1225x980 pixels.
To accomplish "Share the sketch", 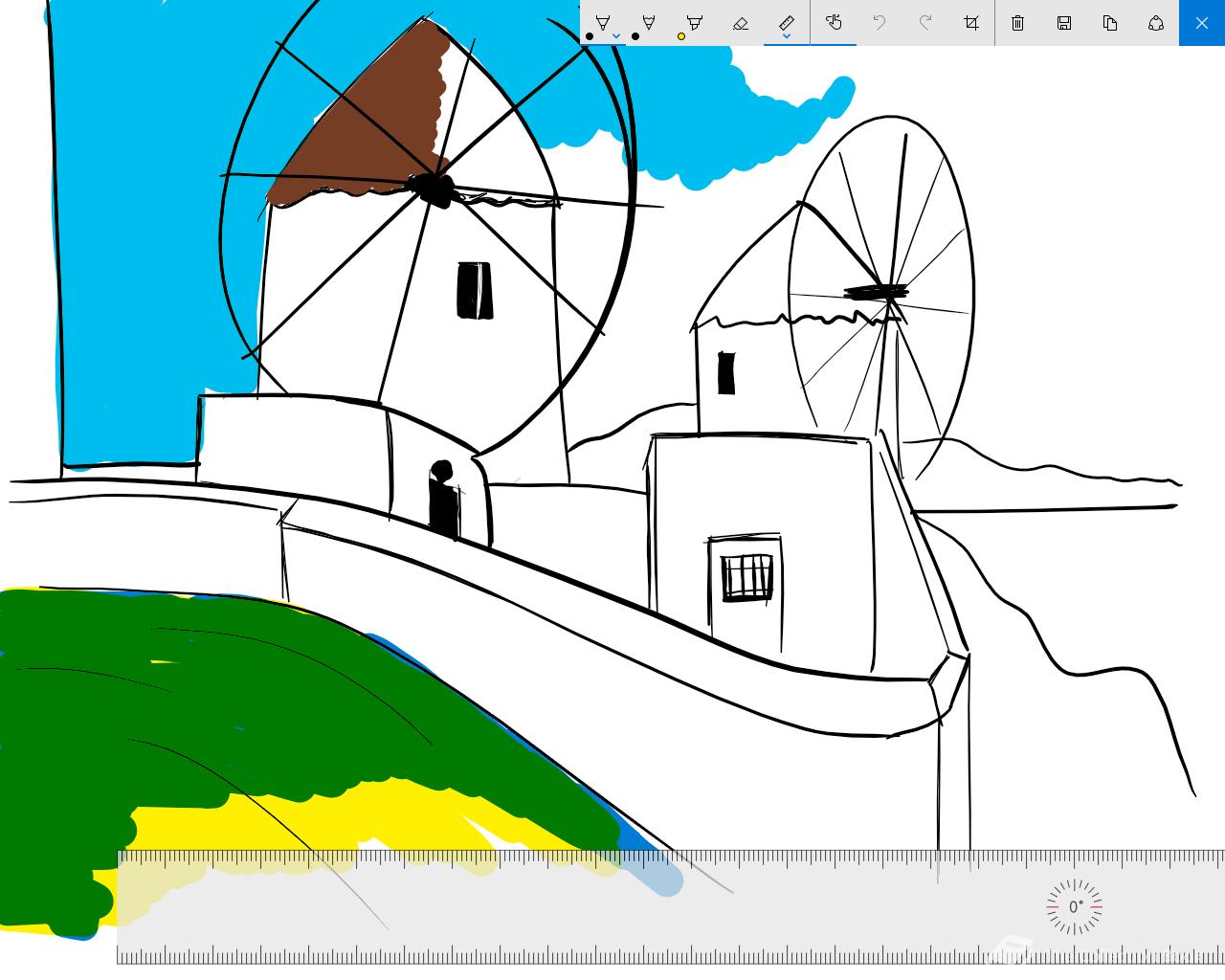I will coord(1156,22).
